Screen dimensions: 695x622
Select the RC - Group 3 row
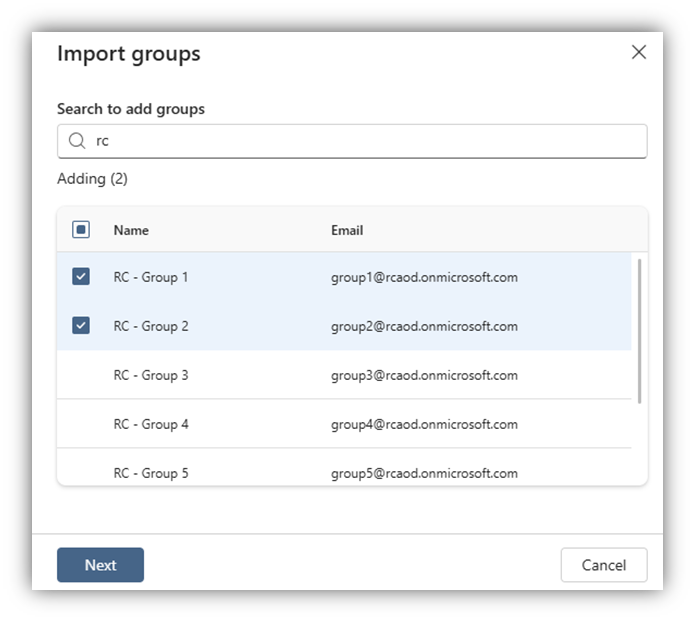344,375
